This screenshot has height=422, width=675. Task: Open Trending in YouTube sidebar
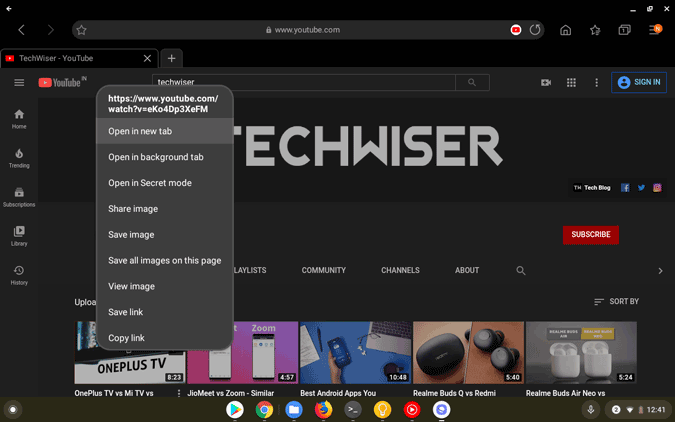[x=19, y=158]
